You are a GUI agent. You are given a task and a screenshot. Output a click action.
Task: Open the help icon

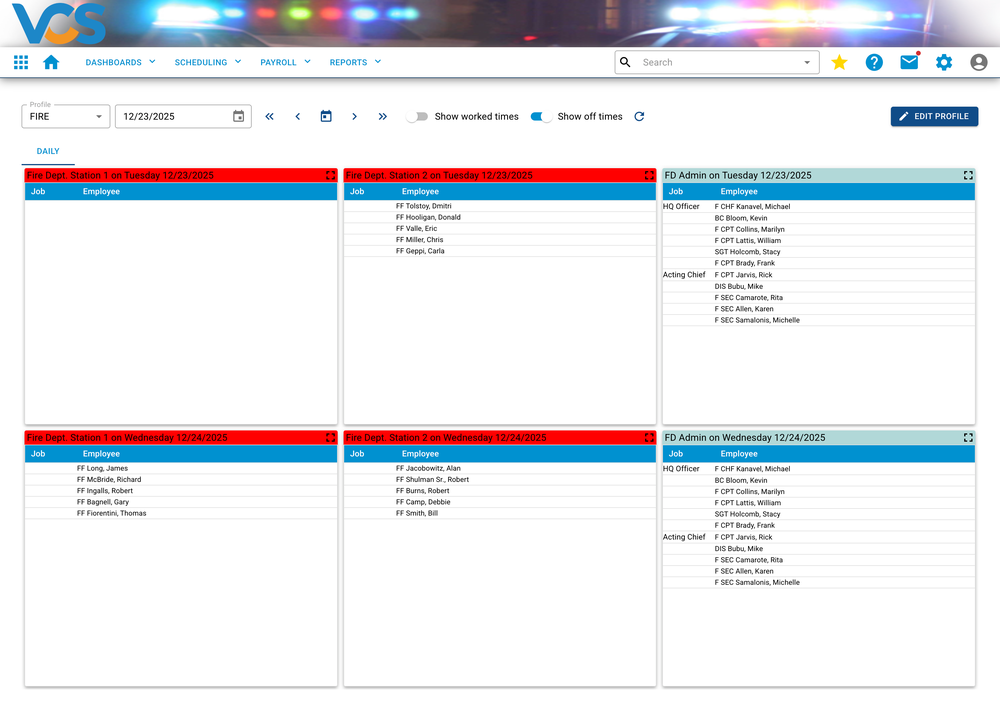point(874,61)
